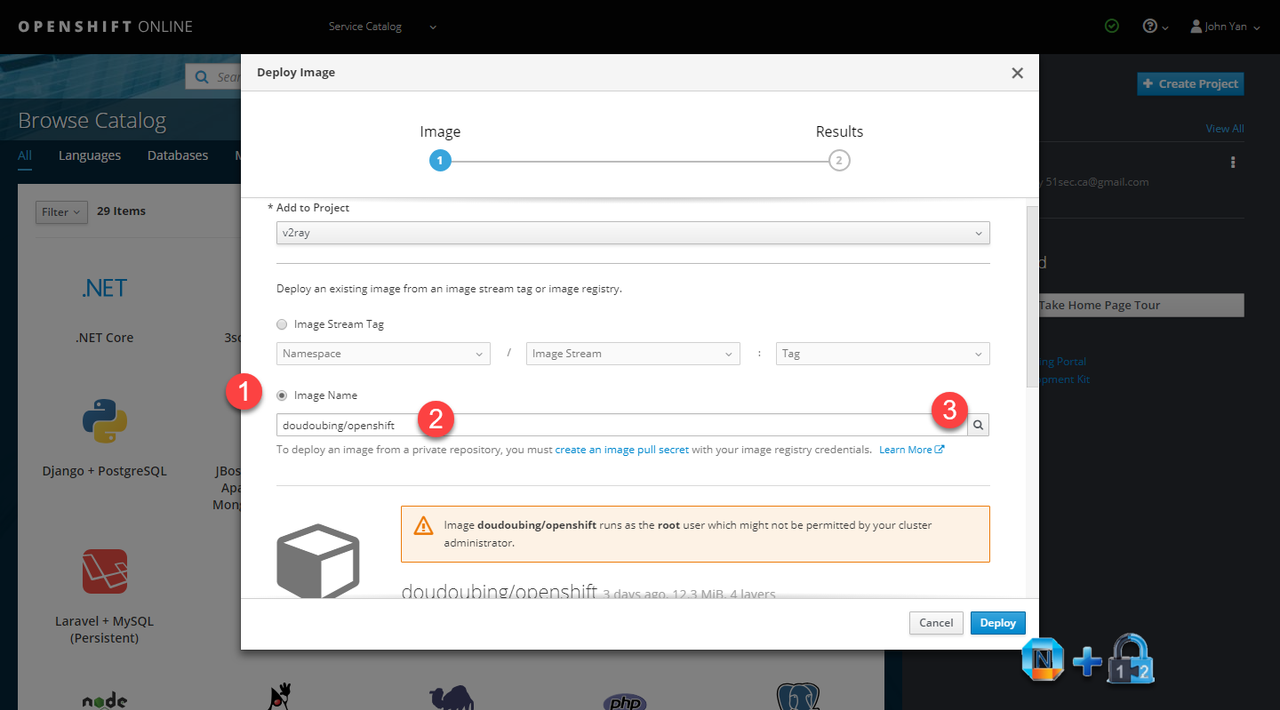Click the search magnifier button beside image name

(x=978, y=425)
